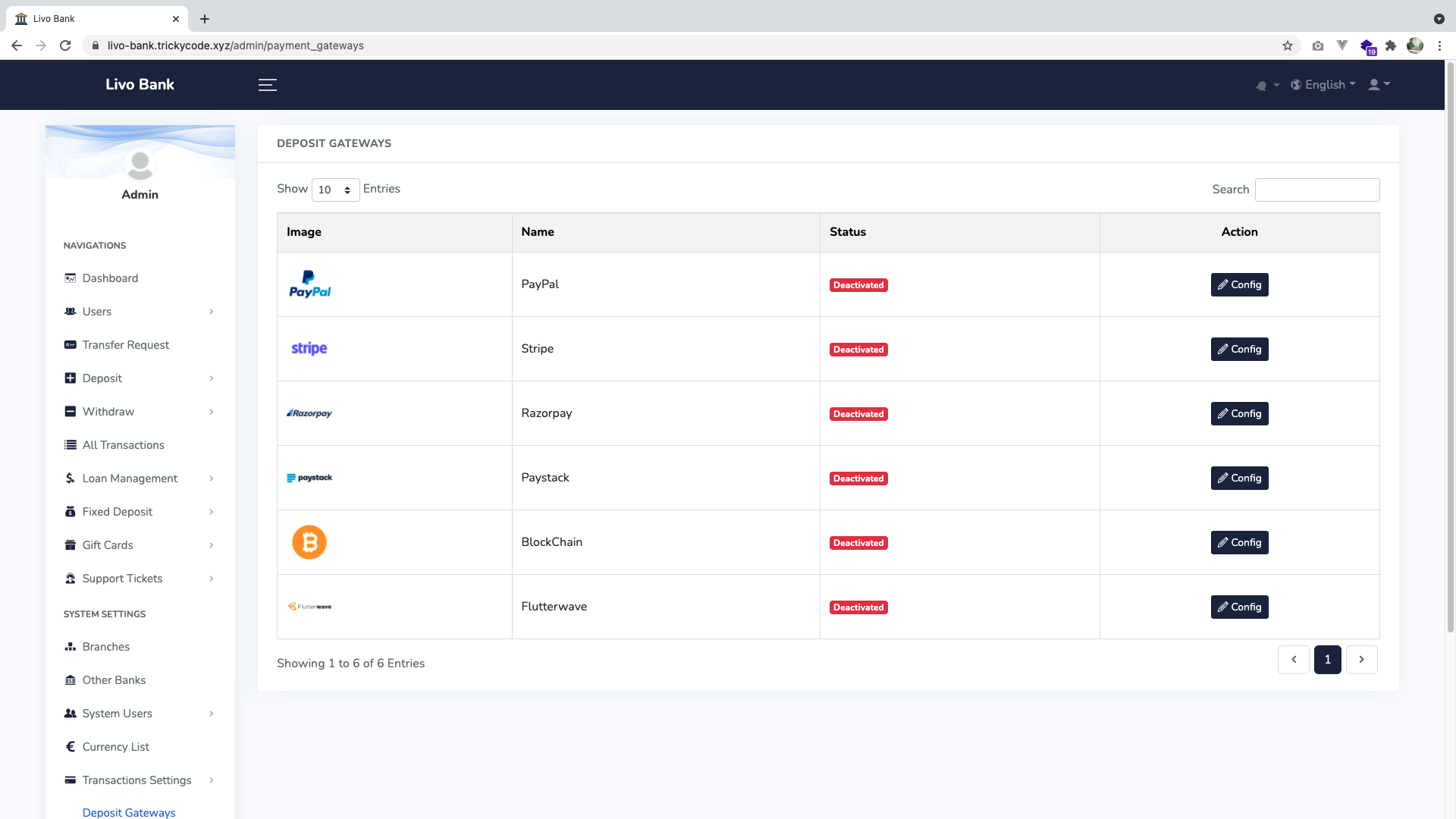Click the Support Tickets headset icon
This screenshot has height=819, width=1456.
(71, 579)
